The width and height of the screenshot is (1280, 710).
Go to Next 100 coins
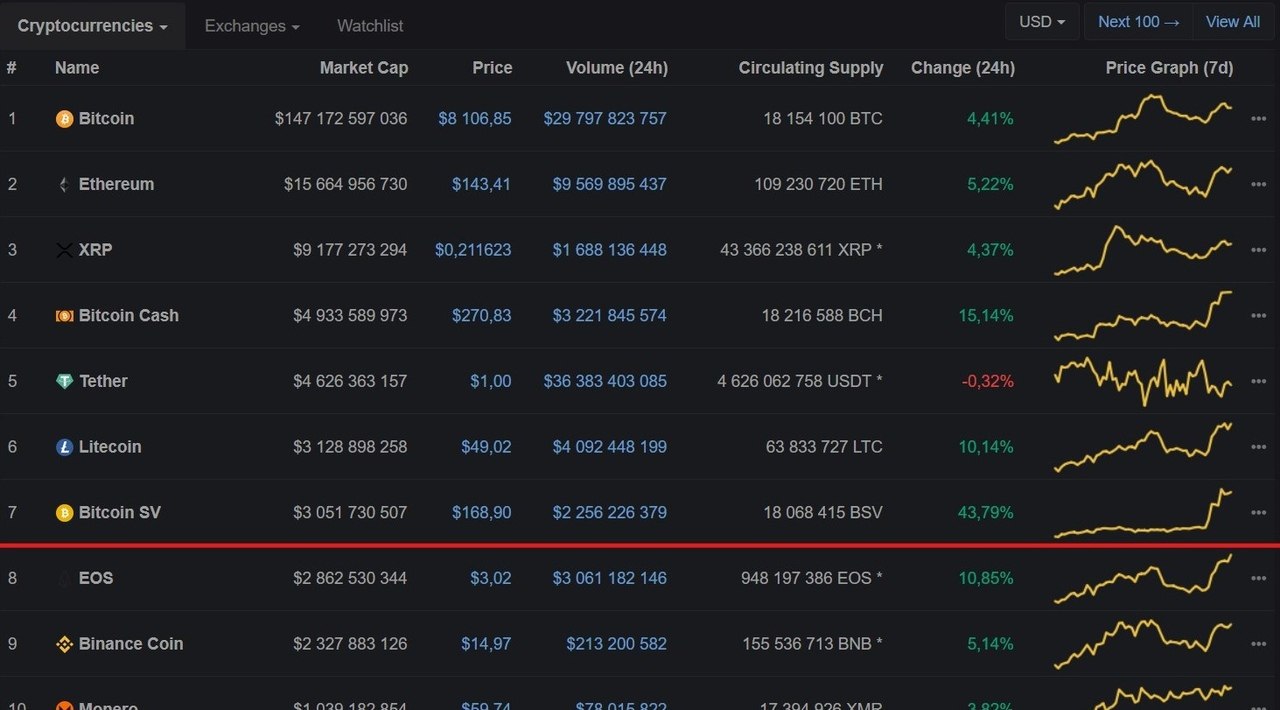[1138, 22]
